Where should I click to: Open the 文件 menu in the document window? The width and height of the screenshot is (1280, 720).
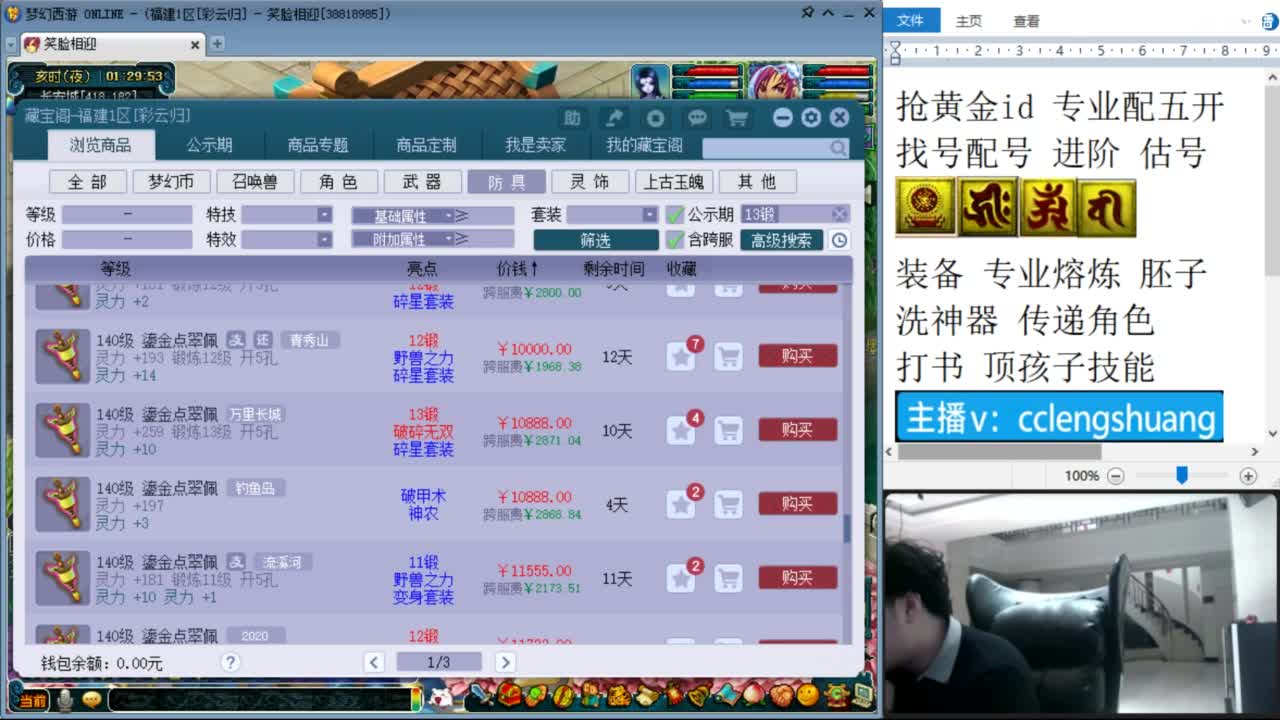click(911, 21)
